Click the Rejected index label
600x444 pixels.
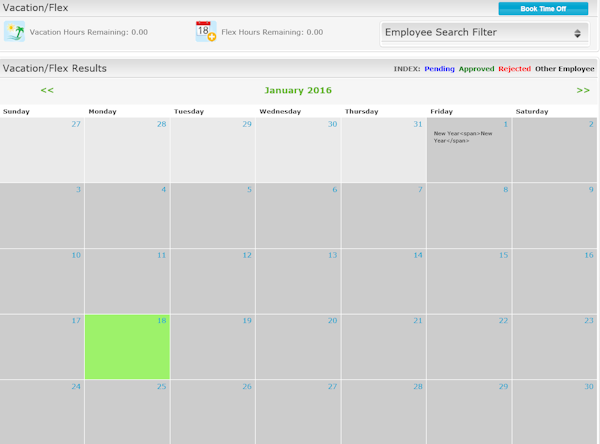[x=514, y=69]
